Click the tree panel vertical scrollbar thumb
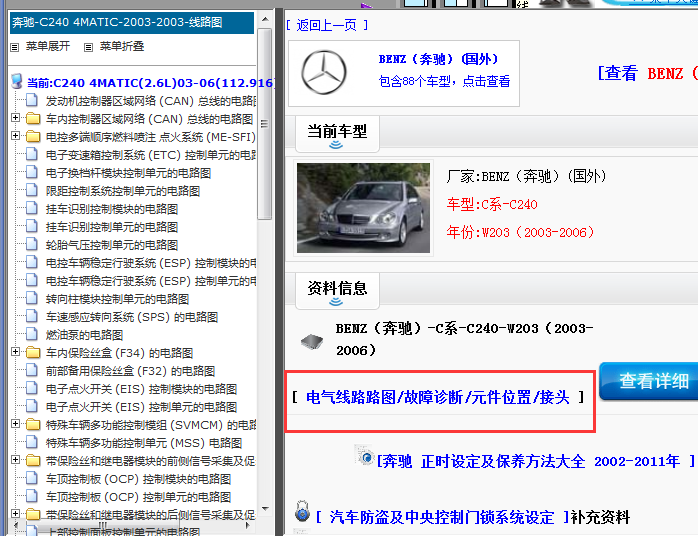This screenshot has height=536, width=698. (x=265, y=124)
